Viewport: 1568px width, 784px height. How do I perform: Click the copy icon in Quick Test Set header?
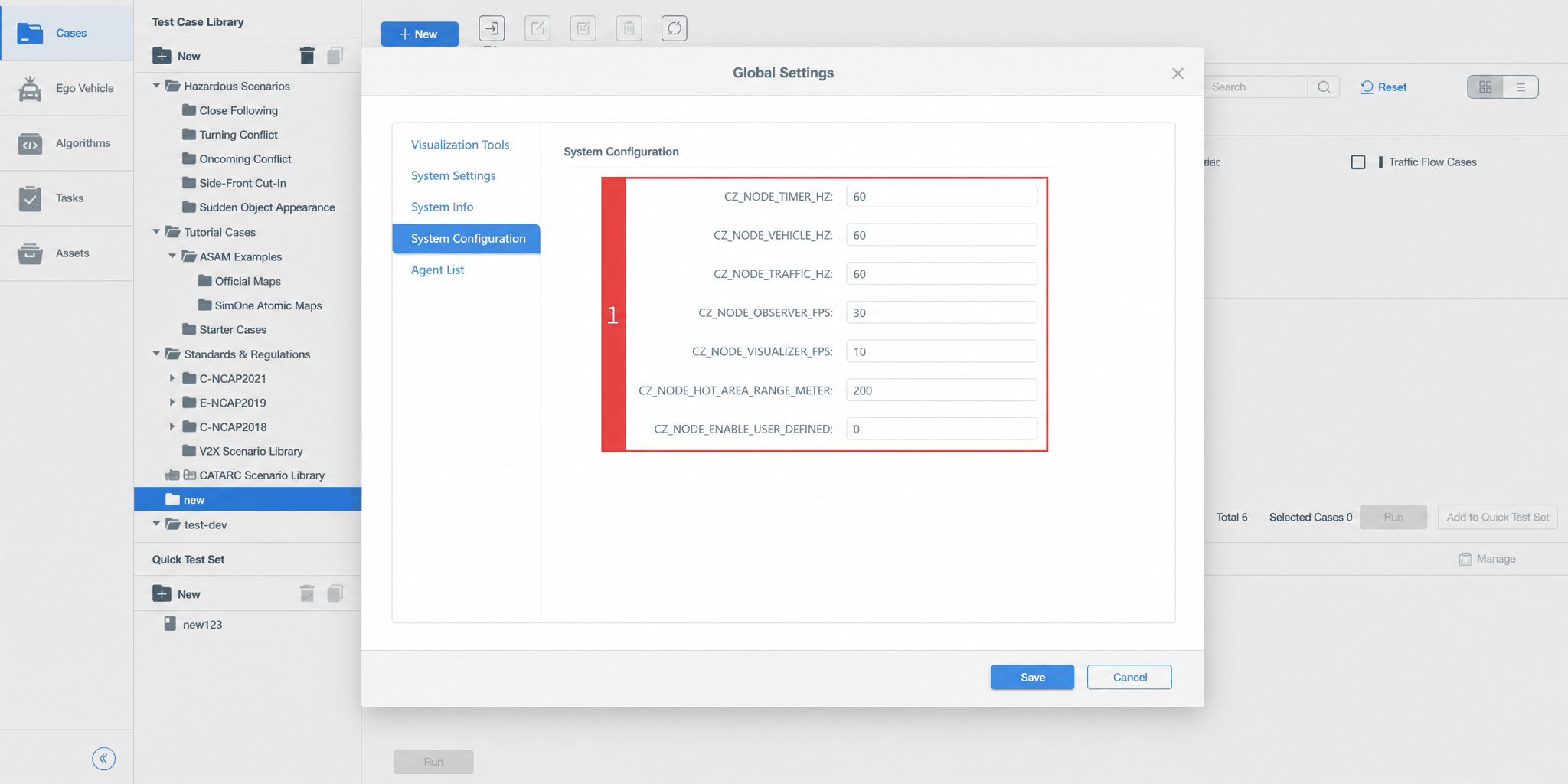(335, 593)
